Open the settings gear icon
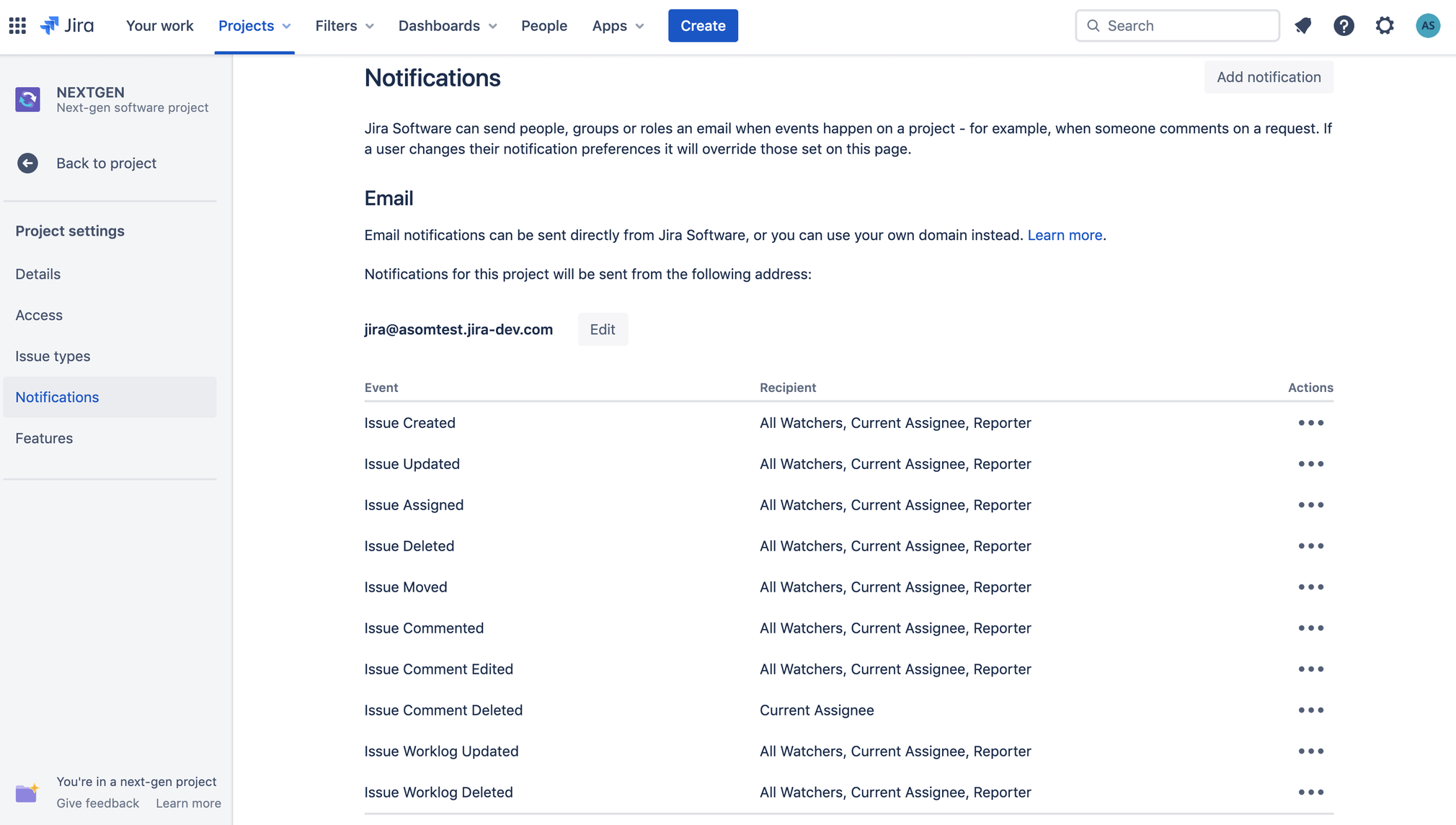Screen dimensions: 1456x825 click(1385, 26)
